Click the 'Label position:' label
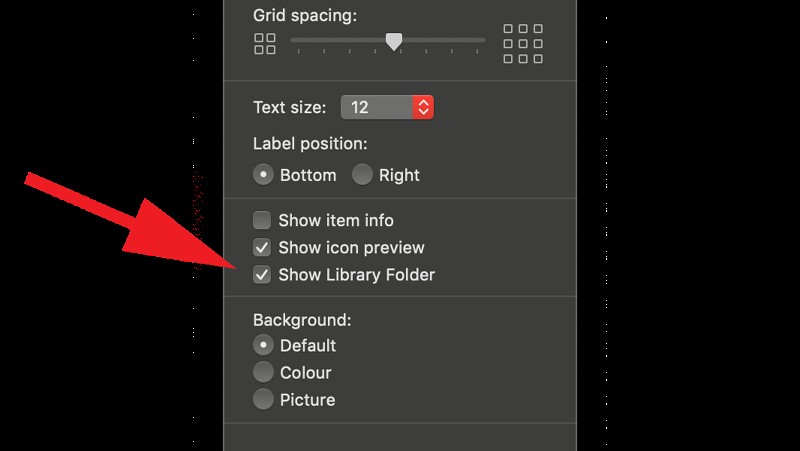The height and width of the screenshot is (451, 800). pyautogui.click(x=310, y=143)
